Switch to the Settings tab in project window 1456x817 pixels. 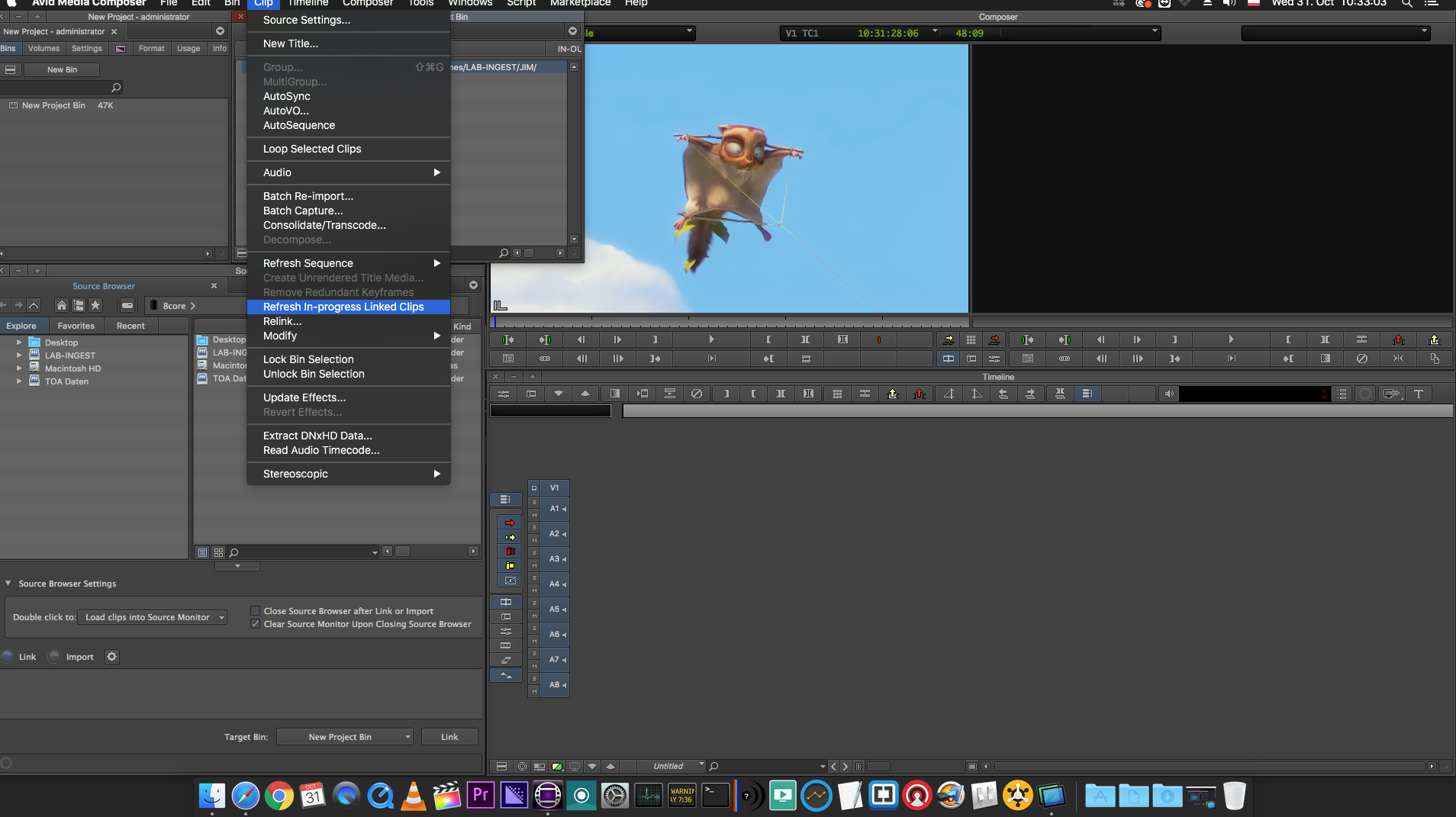tap(87, 48)
